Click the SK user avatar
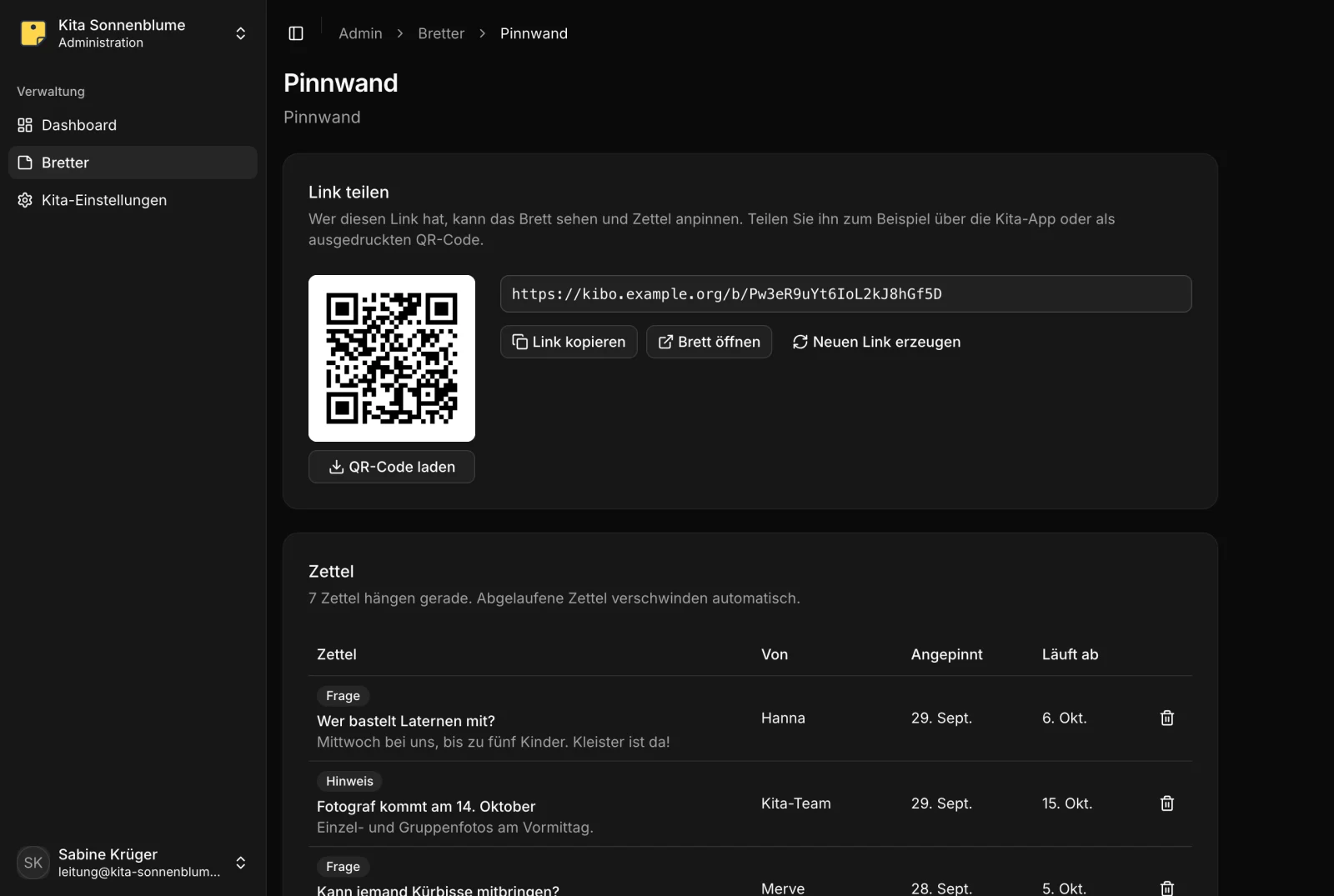The image size is (1334, 896). 33,863
